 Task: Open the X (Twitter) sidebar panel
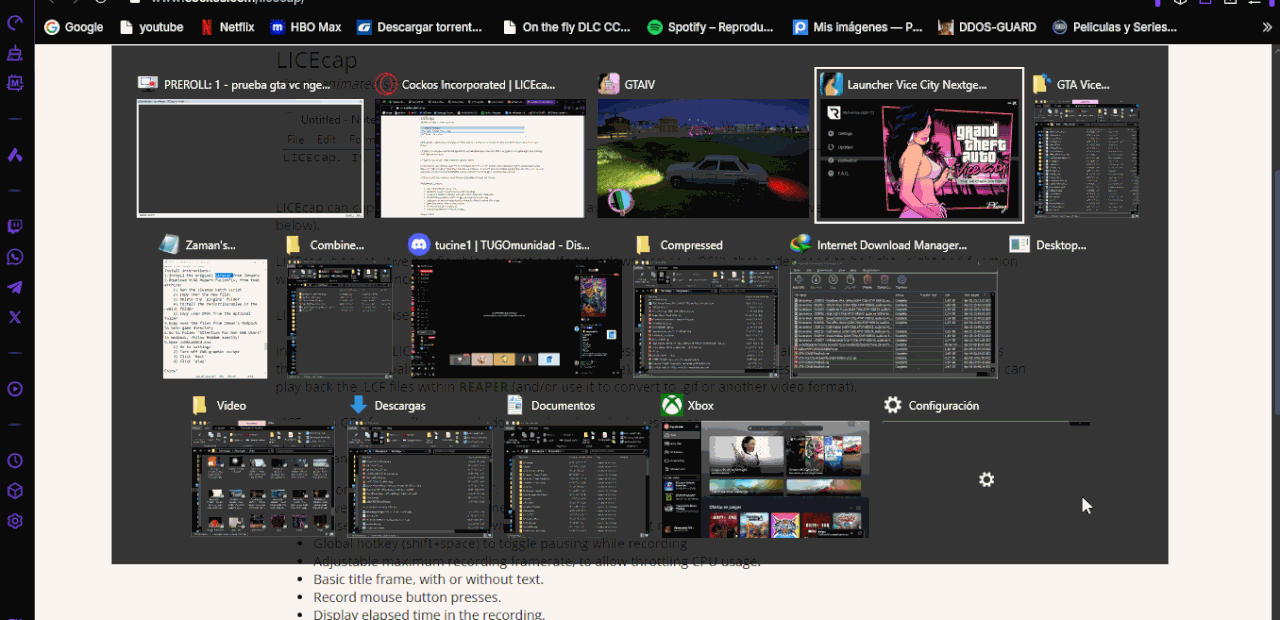click(x=15, y=318)
